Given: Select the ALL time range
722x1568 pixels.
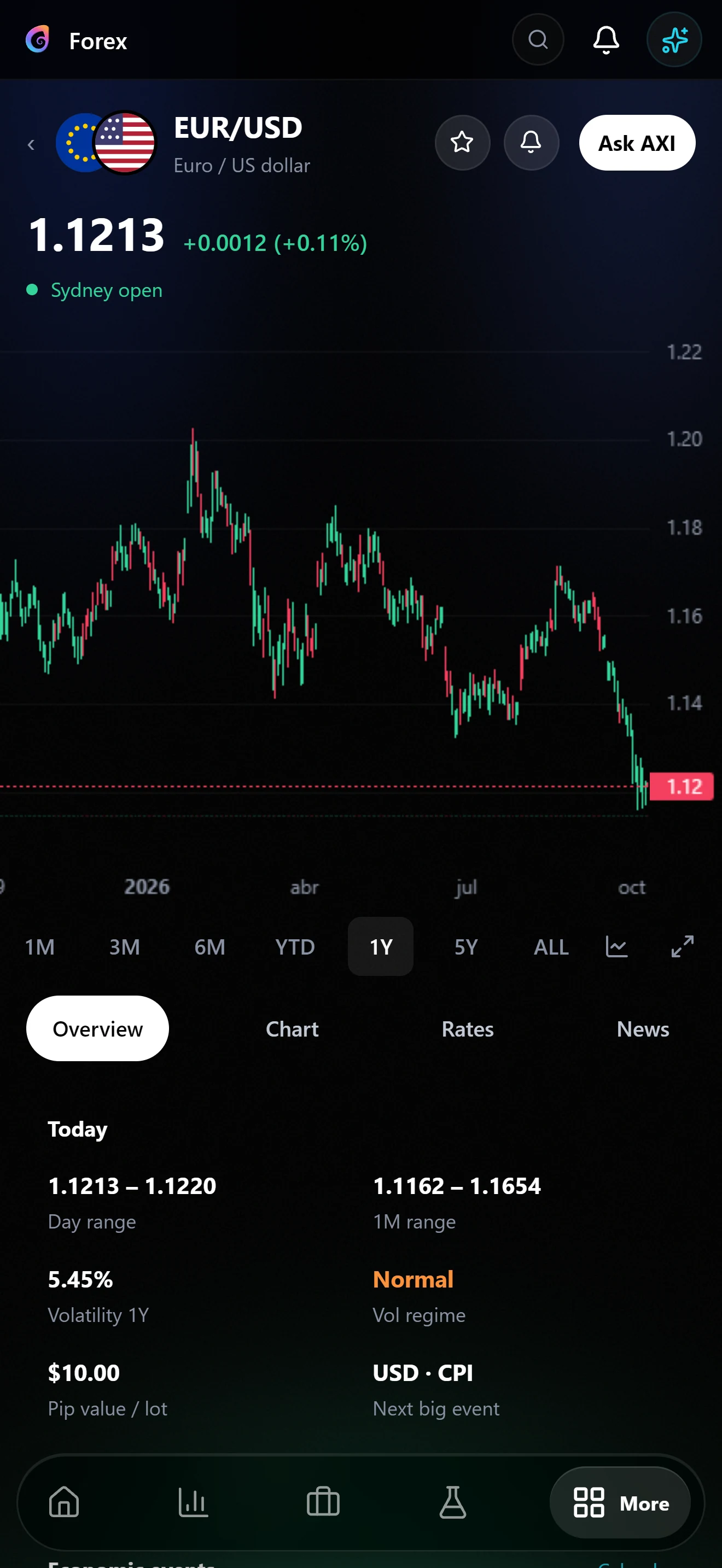Looking at the screenshot, I should click(x=551, y=946).
